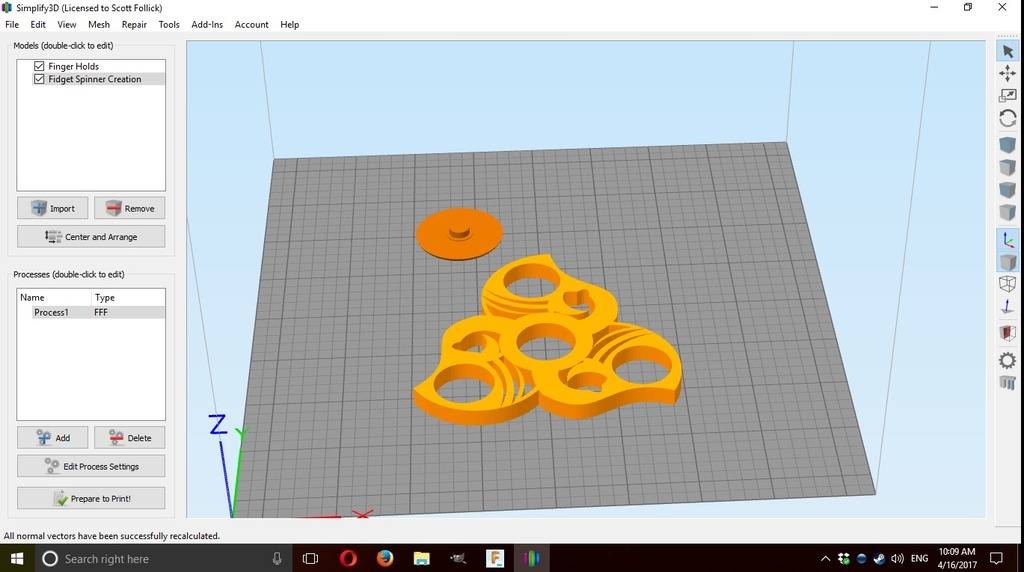
Task: Launch Firefox from the taskbar
Action: pyautogui.click(x=385, y=558)
